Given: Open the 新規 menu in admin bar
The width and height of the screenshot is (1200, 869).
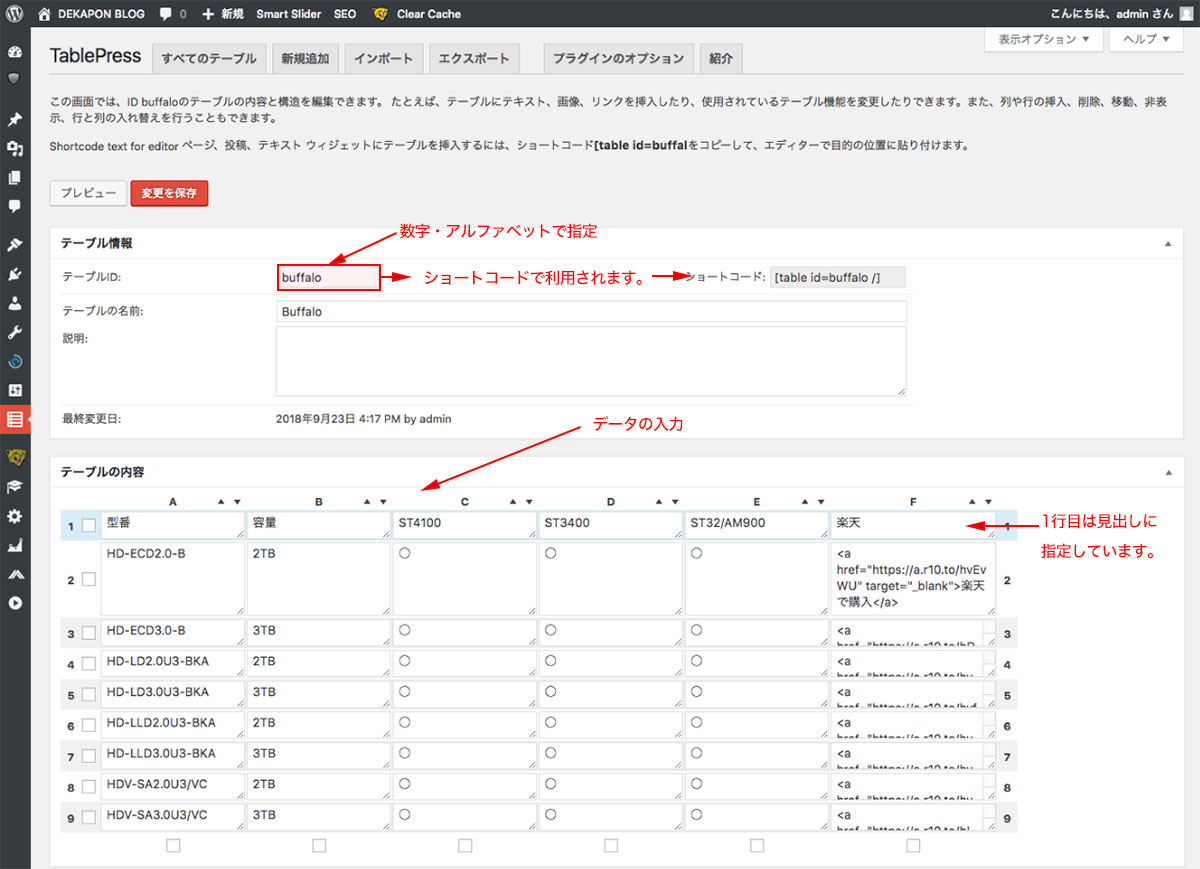Looking at the screenshot, I should point(222,14).
